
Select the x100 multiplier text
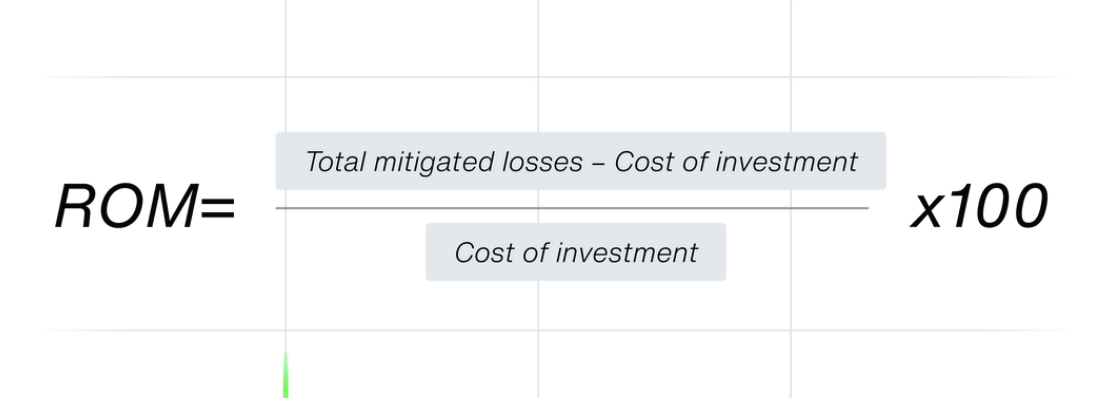point(979,207)
